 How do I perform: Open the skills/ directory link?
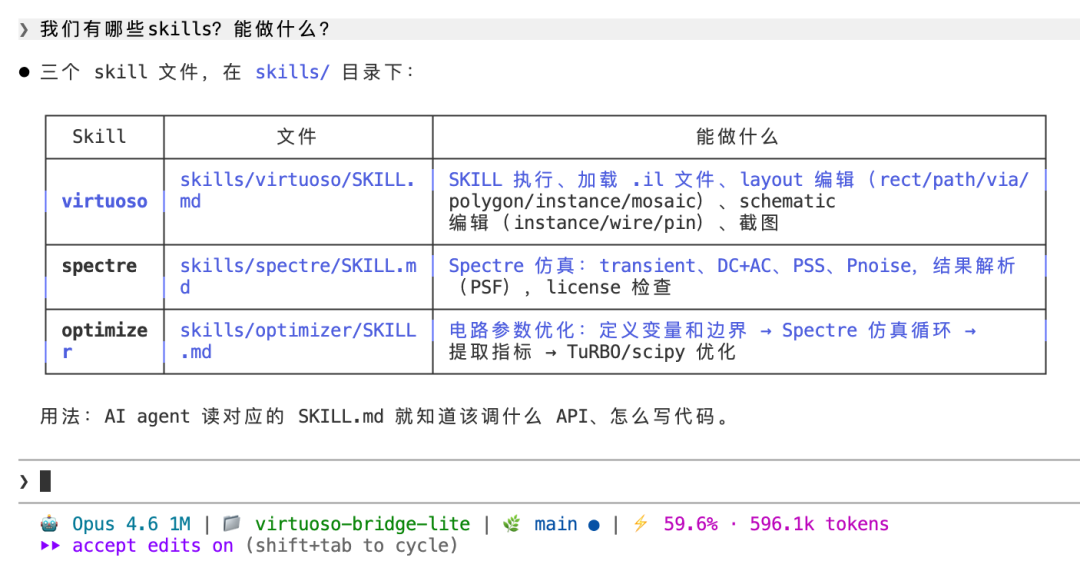(292, 73)
